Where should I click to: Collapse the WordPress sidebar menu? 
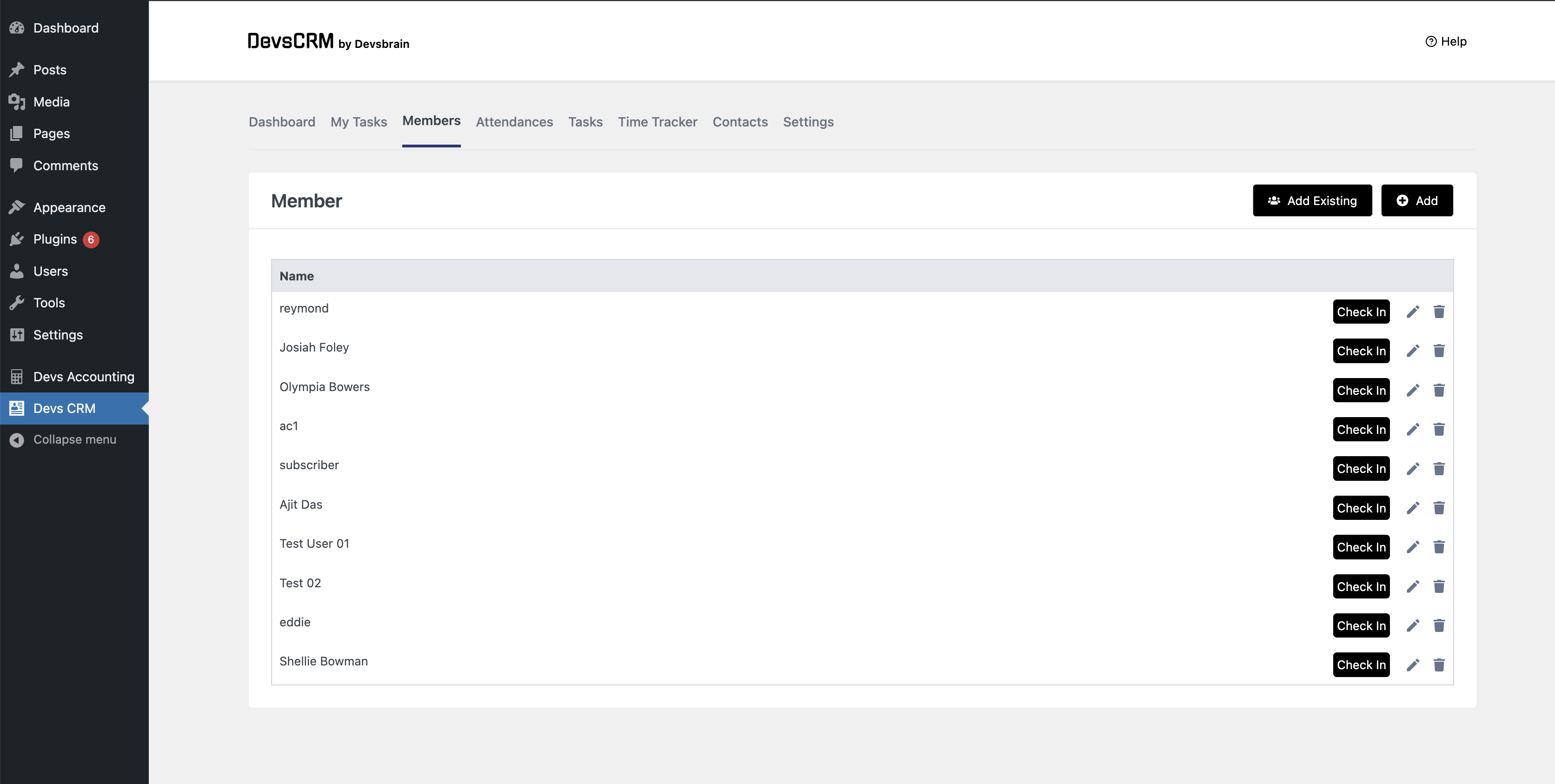click(x=74, y=440)
